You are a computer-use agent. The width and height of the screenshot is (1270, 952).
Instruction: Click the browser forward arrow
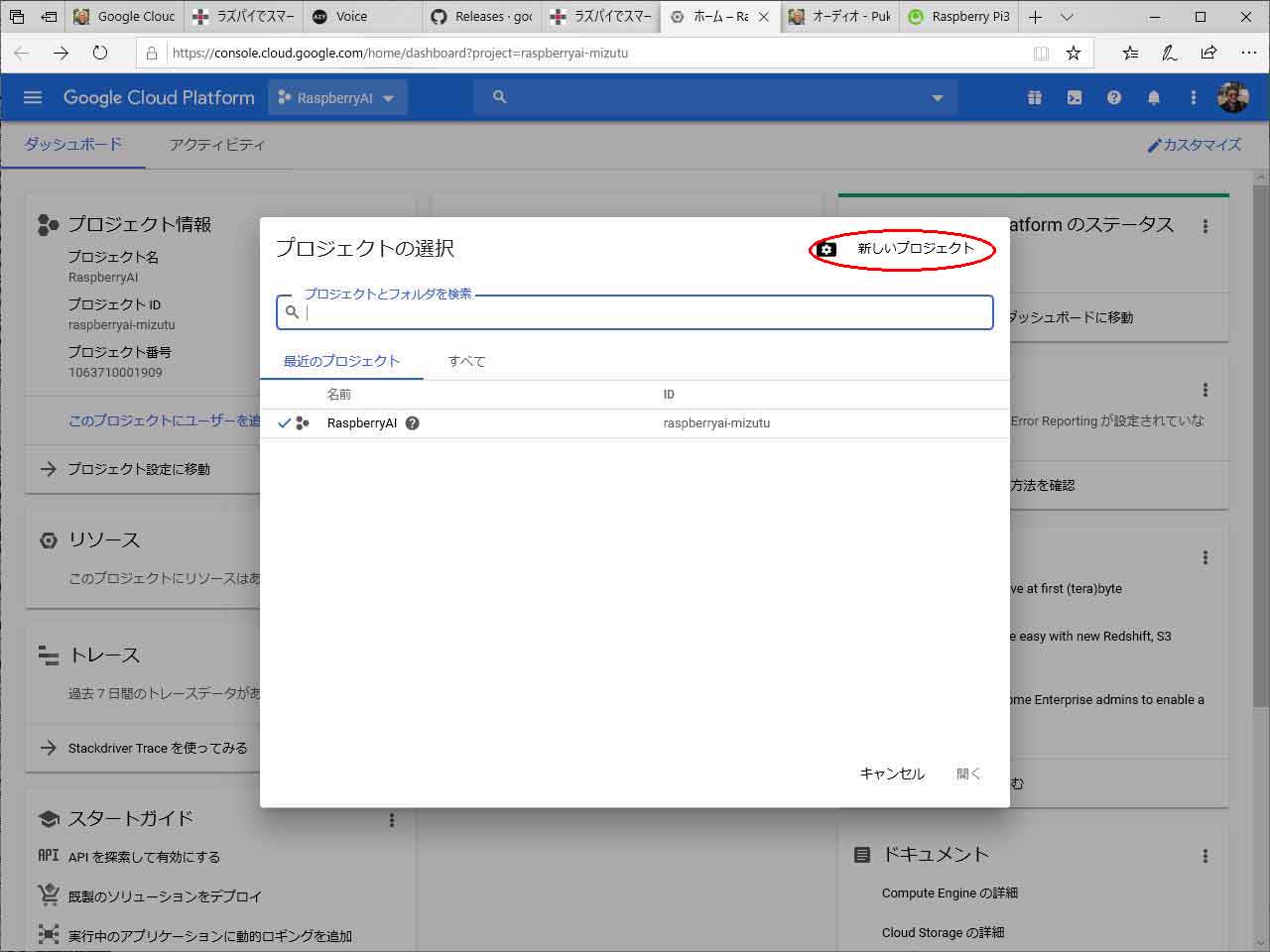61,53
